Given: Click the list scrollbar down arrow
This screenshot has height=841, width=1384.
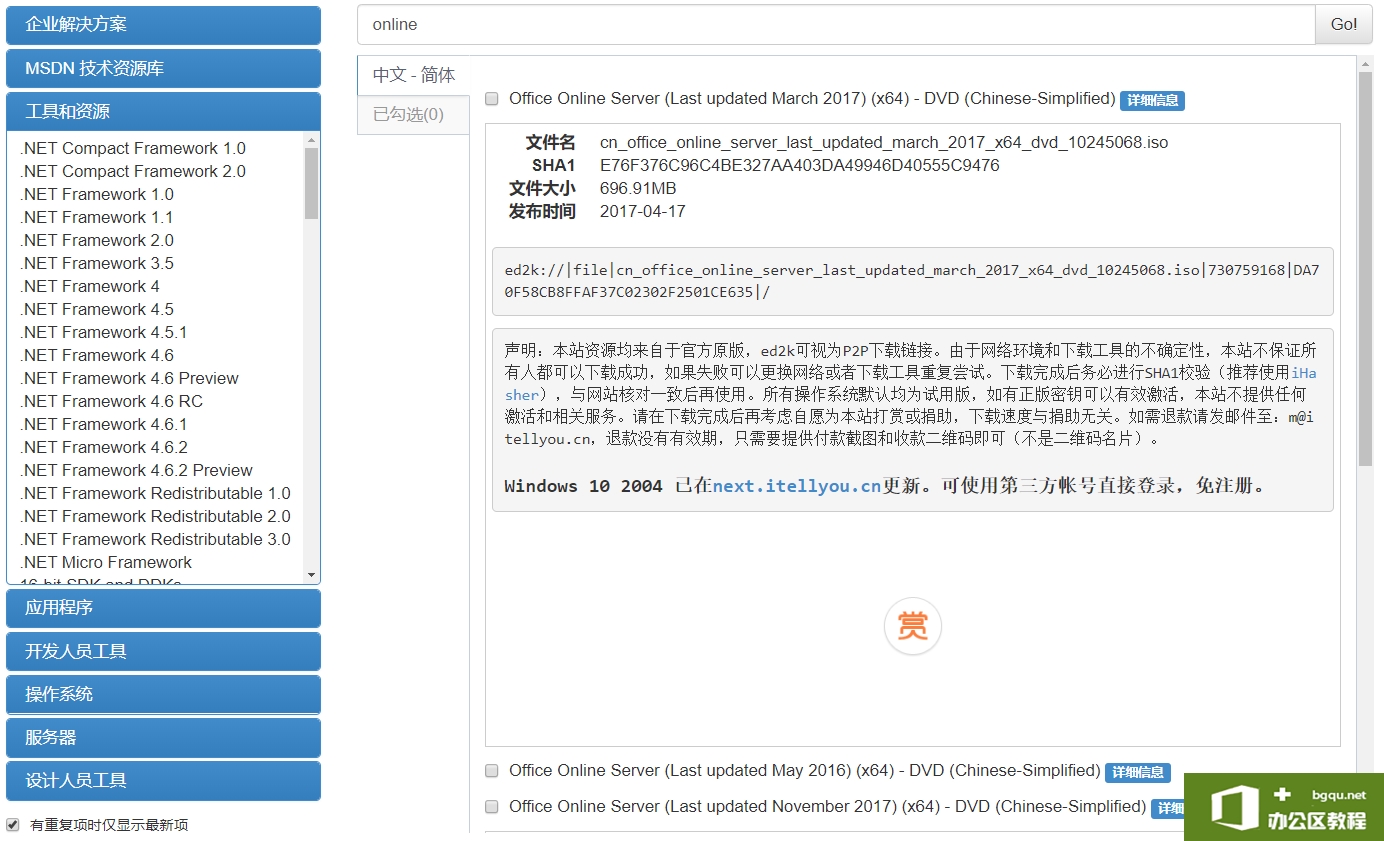Looking at the screenshot, I should [x=312, y=575].
